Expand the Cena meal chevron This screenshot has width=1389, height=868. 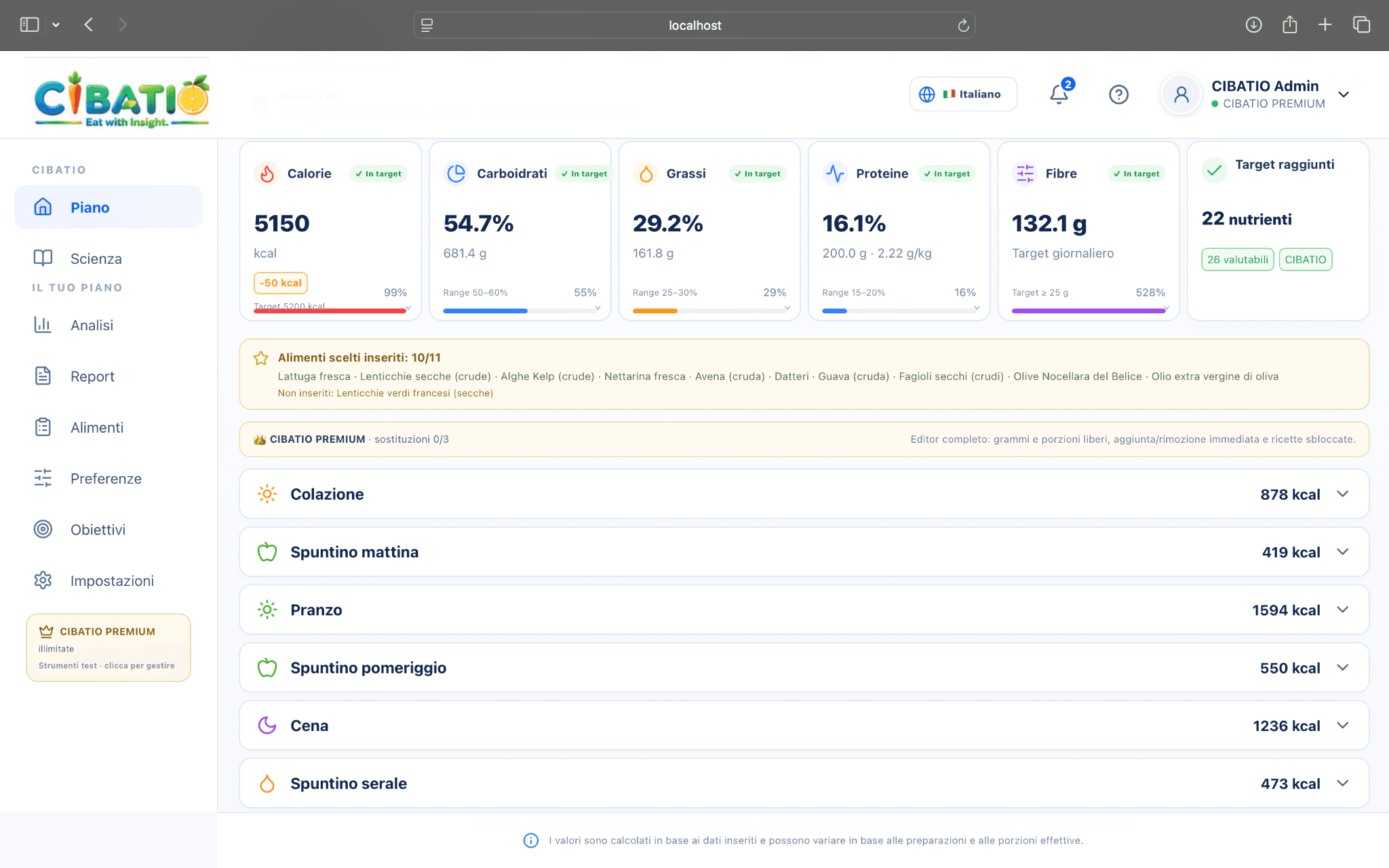tap(1343, 725)
